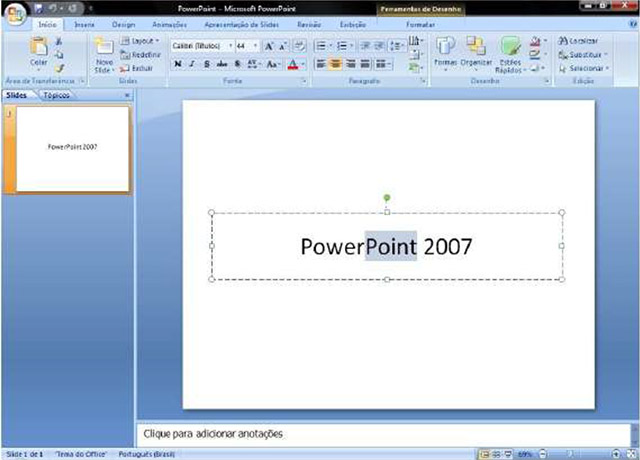Screen dimensions: 640x460
Task: Open Fonte dialog launcher
Action: [304, 81]
